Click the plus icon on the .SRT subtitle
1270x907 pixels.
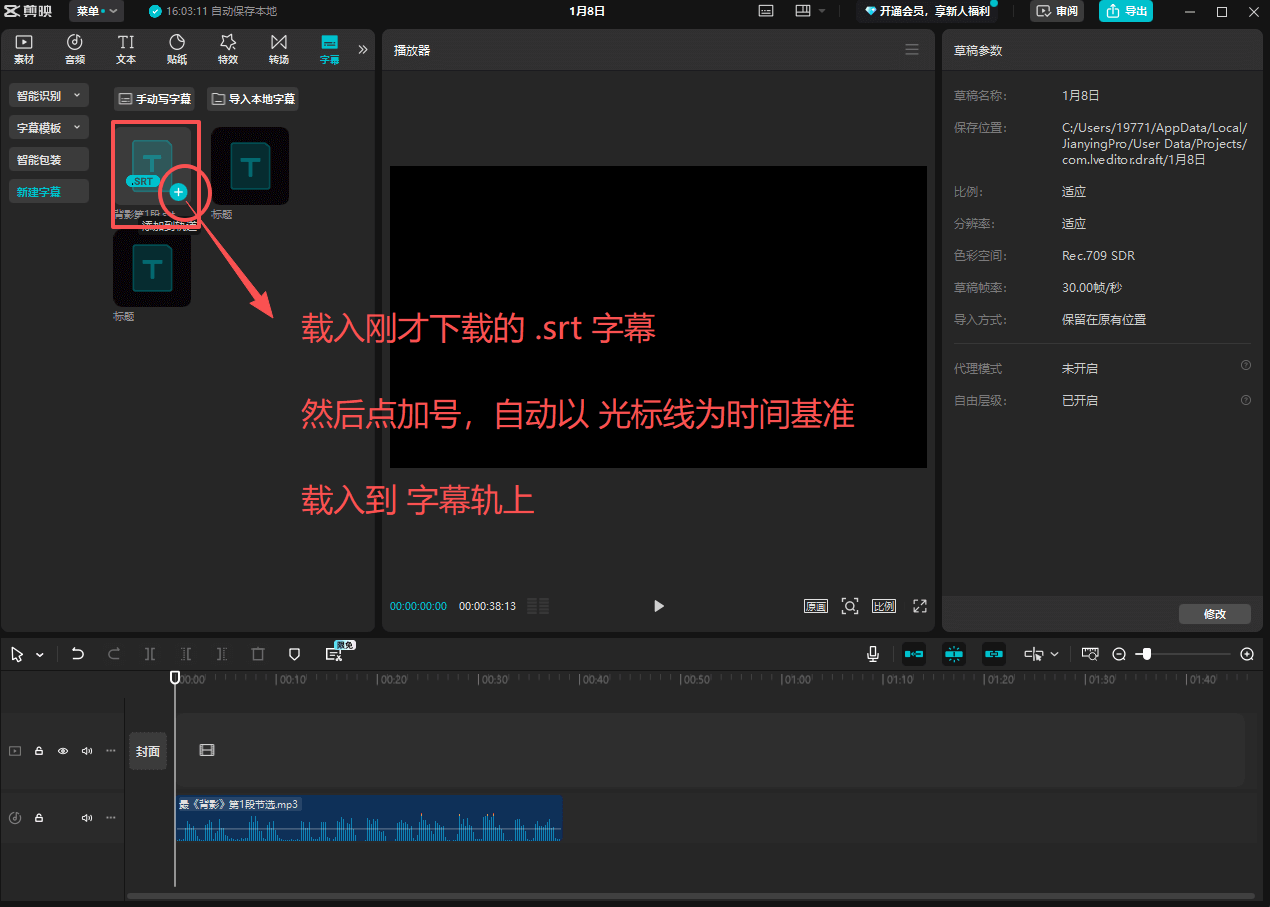pyautogui.click(x=178, y=192)
